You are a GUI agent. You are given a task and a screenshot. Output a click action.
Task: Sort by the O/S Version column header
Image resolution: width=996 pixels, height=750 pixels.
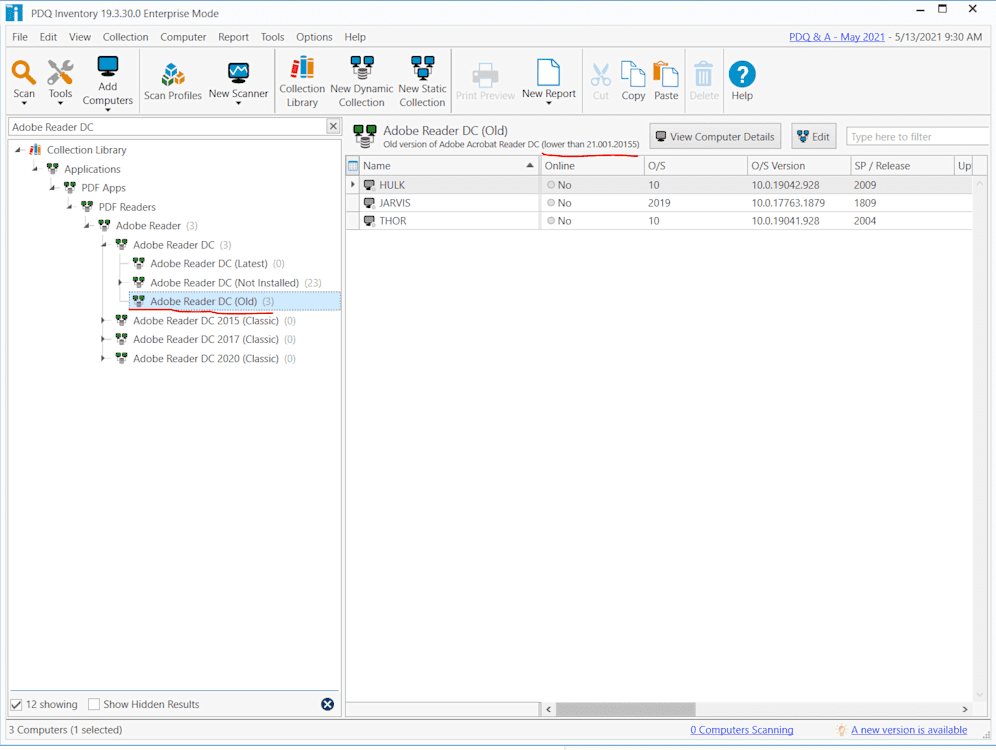[798, 166]
